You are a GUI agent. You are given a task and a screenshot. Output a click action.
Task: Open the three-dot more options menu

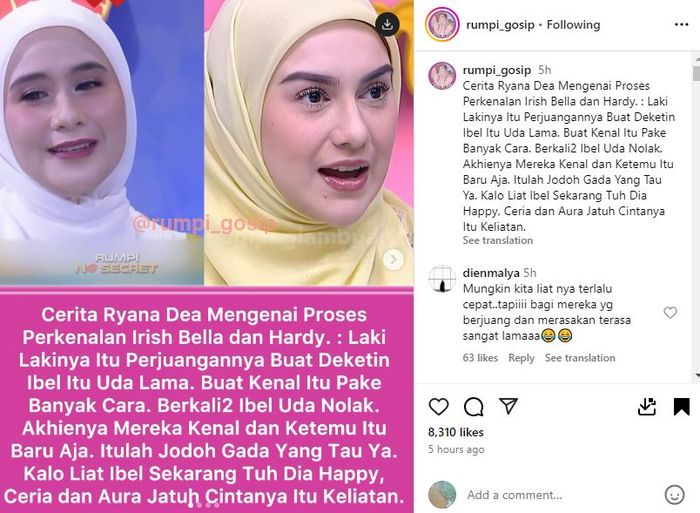tap(681, 25)
